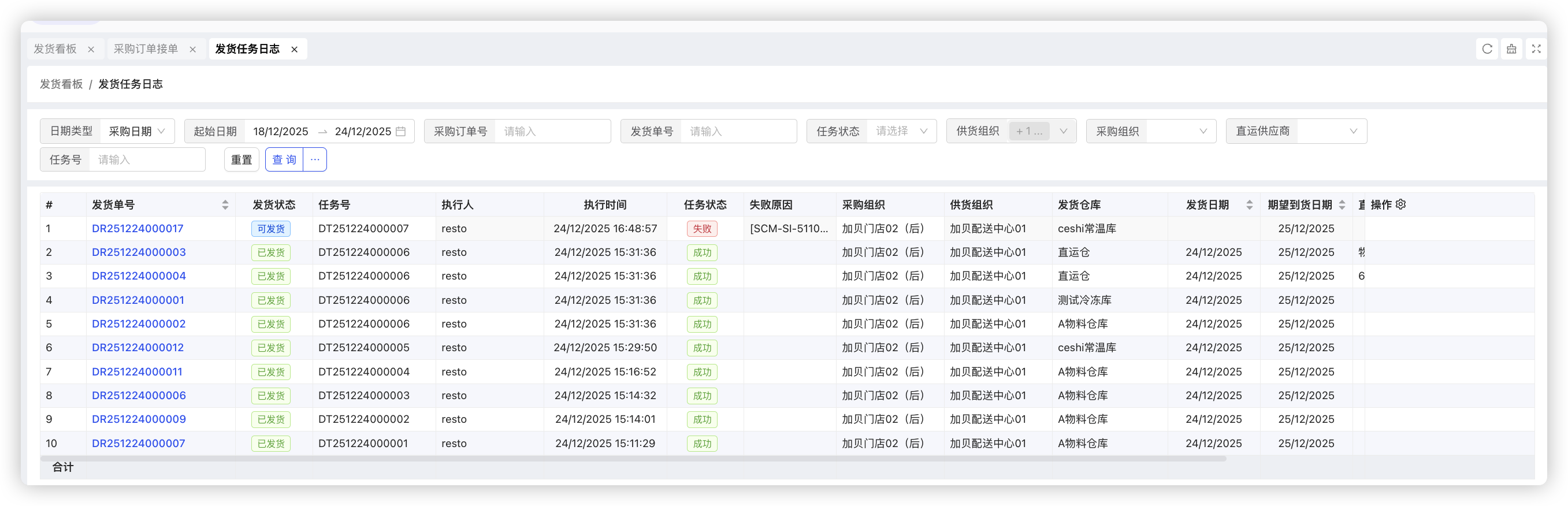Screen dimensions: 1568x506
Task: Click the 重置 reset button
Action: (x=241, y=159)
